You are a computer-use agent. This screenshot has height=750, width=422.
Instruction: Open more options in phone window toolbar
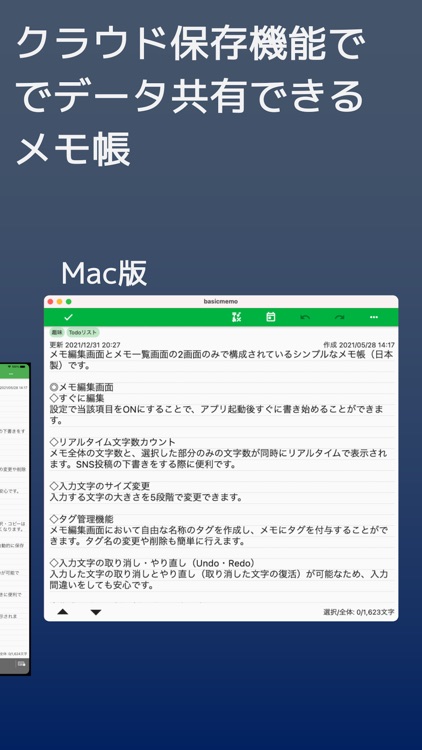click(x=11, y=374)
